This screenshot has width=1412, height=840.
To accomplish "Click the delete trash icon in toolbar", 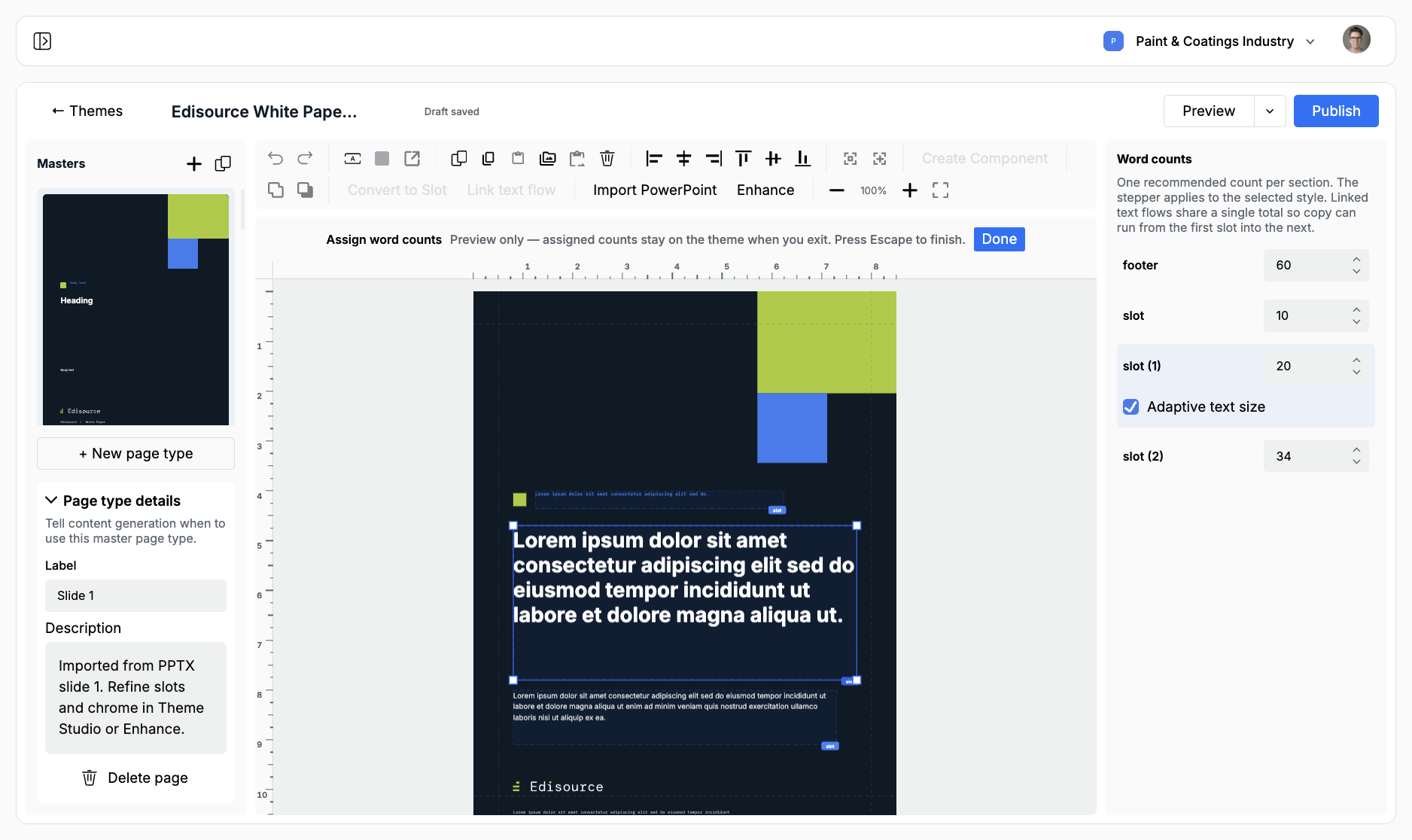I will [607, 158].
